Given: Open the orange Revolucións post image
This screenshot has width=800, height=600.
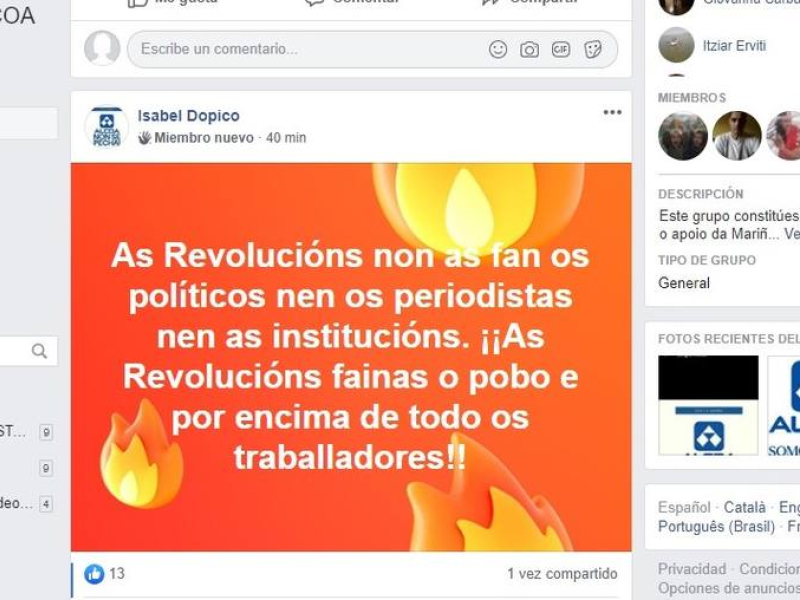Looking at the screenshot, I should tap(351, 357).
